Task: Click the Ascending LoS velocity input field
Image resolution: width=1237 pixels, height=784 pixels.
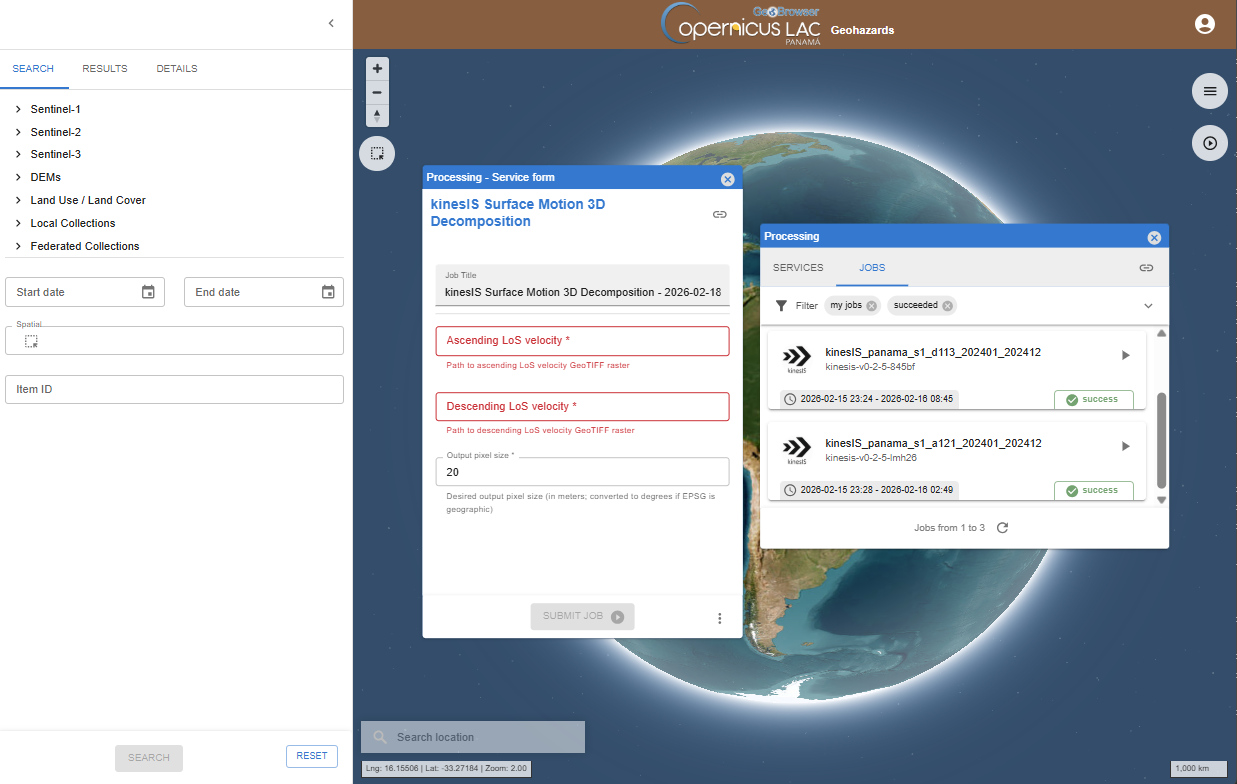Action: coord(582,341)
